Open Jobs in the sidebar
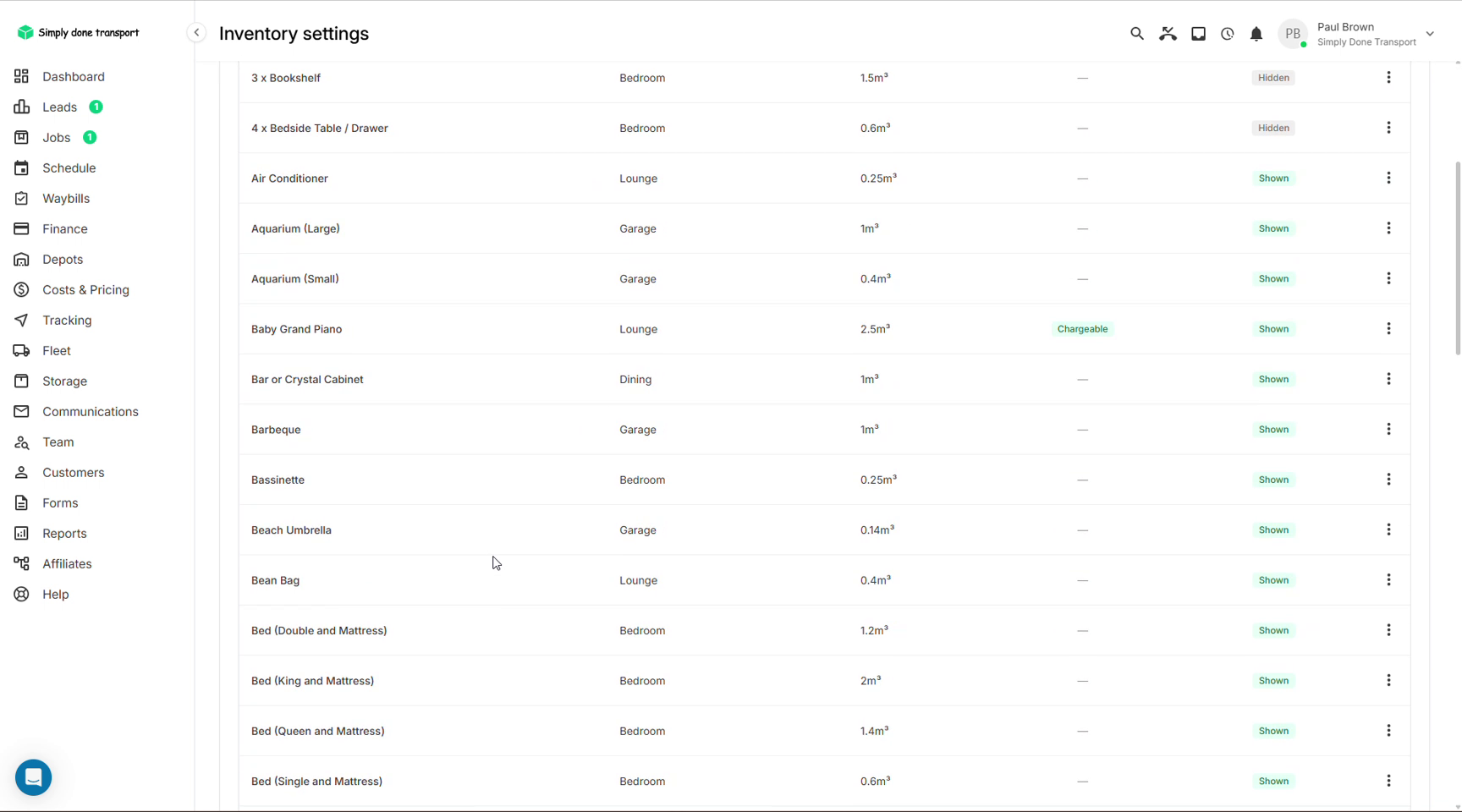The height and width of the screenshot is (812, 1462). pyautogui.click(x=56, y=138)
